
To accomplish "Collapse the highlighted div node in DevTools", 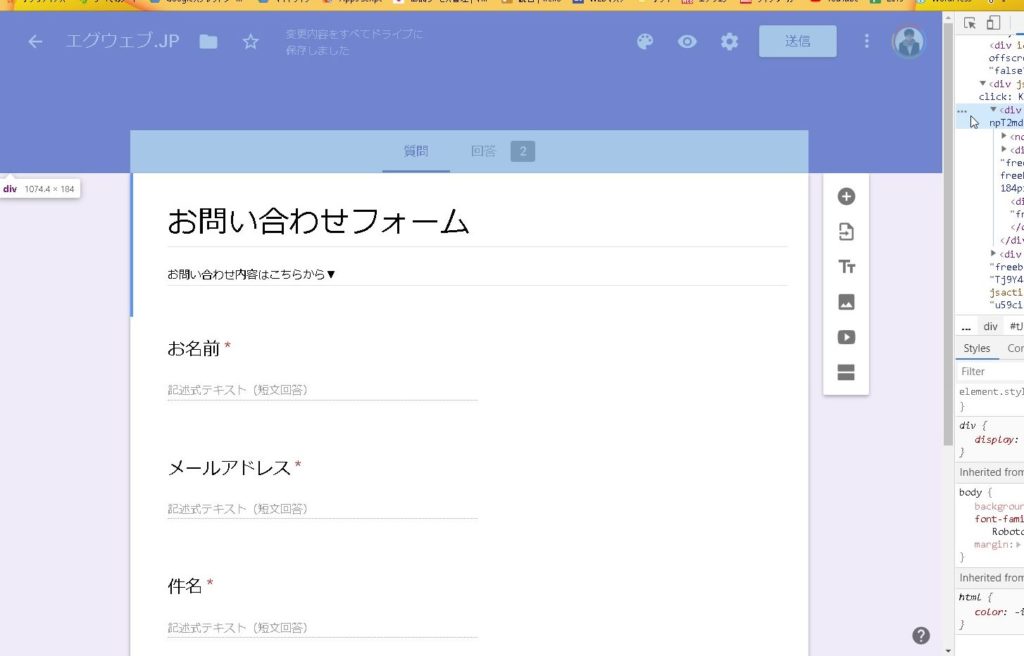I will tap(994, 110).
